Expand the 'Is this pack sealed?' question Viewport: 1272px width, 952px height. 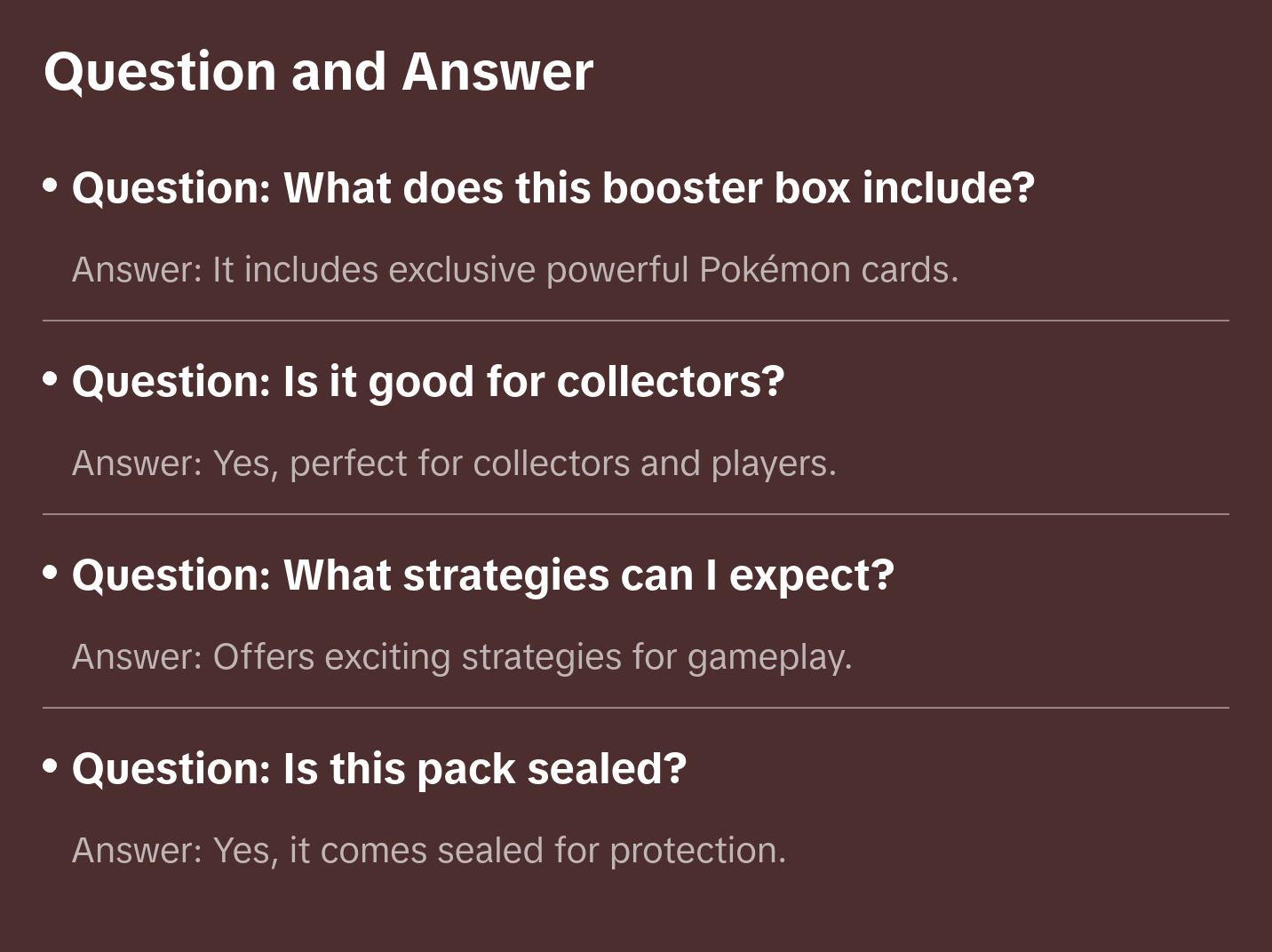tap(379, 769)
